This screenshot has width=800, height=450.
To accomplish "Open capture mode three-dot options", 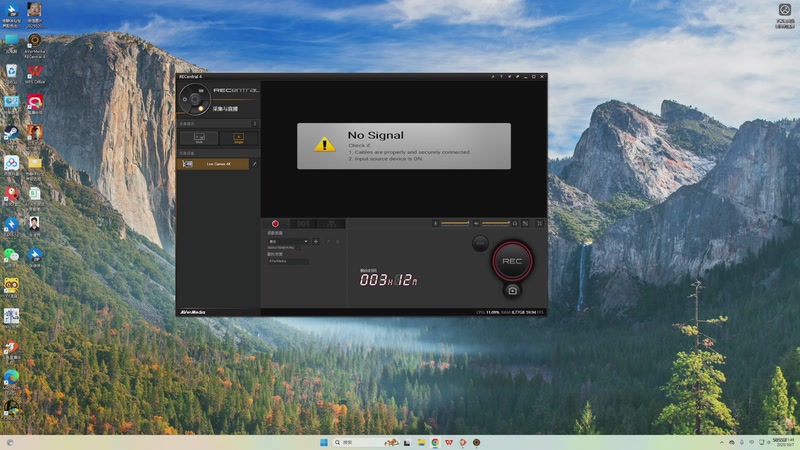I will pyautogui.click(x=255, y=123).
